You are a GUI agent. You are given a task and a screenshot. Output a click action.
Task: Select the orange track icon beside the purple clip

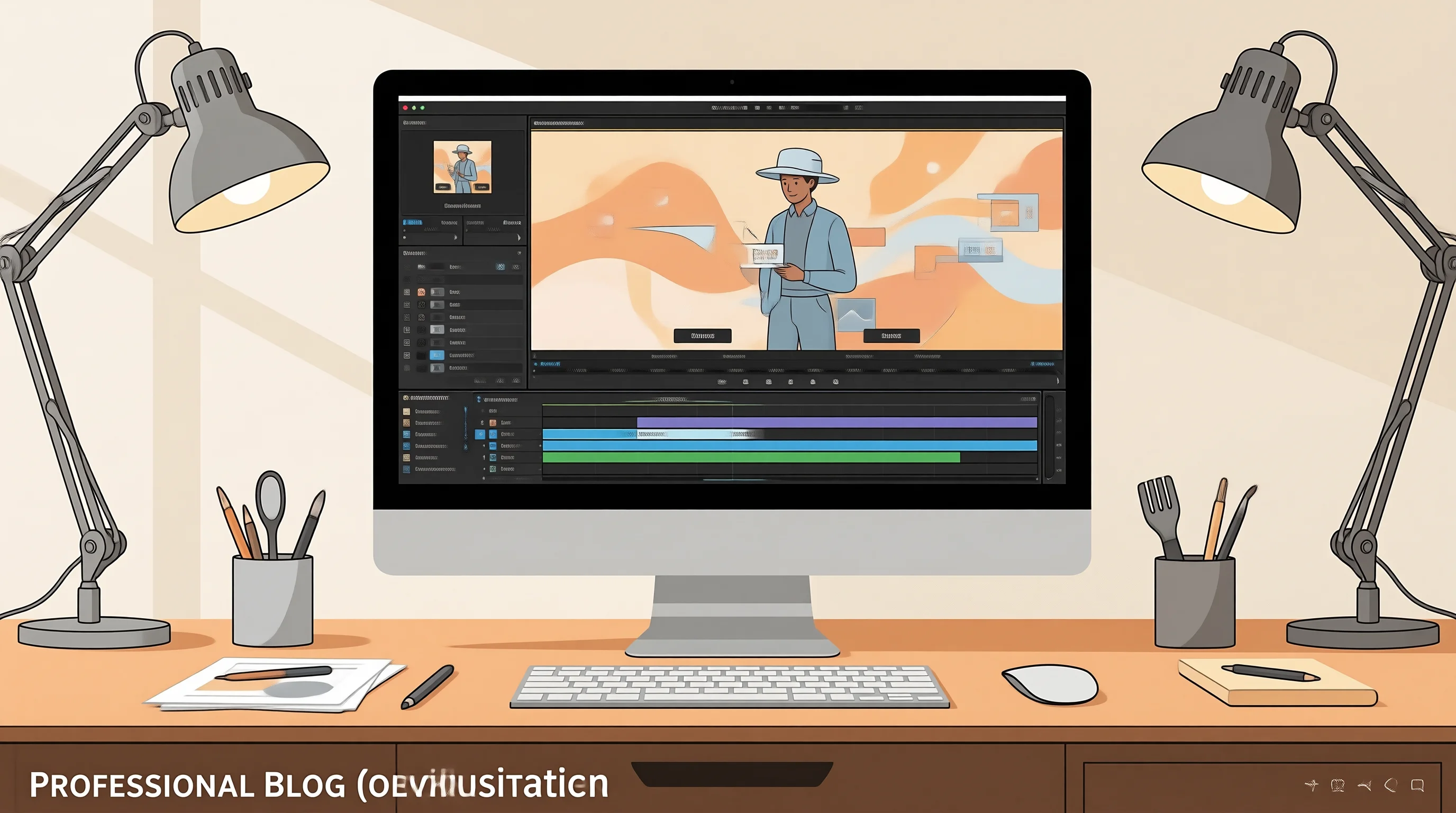point(493,422)
